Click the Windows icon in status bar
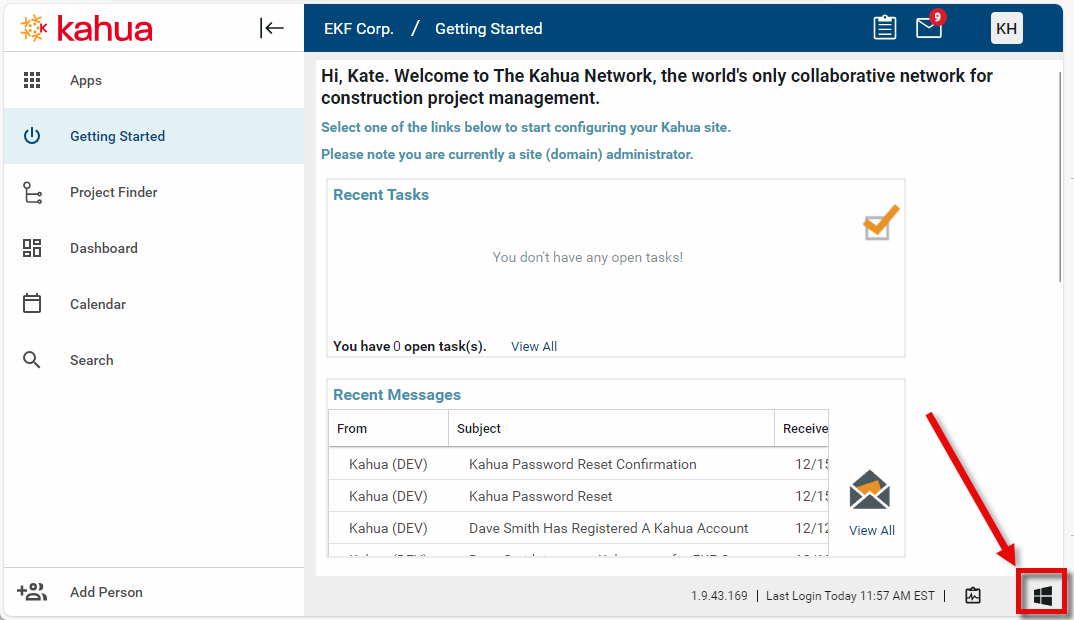 (1042, 596)
